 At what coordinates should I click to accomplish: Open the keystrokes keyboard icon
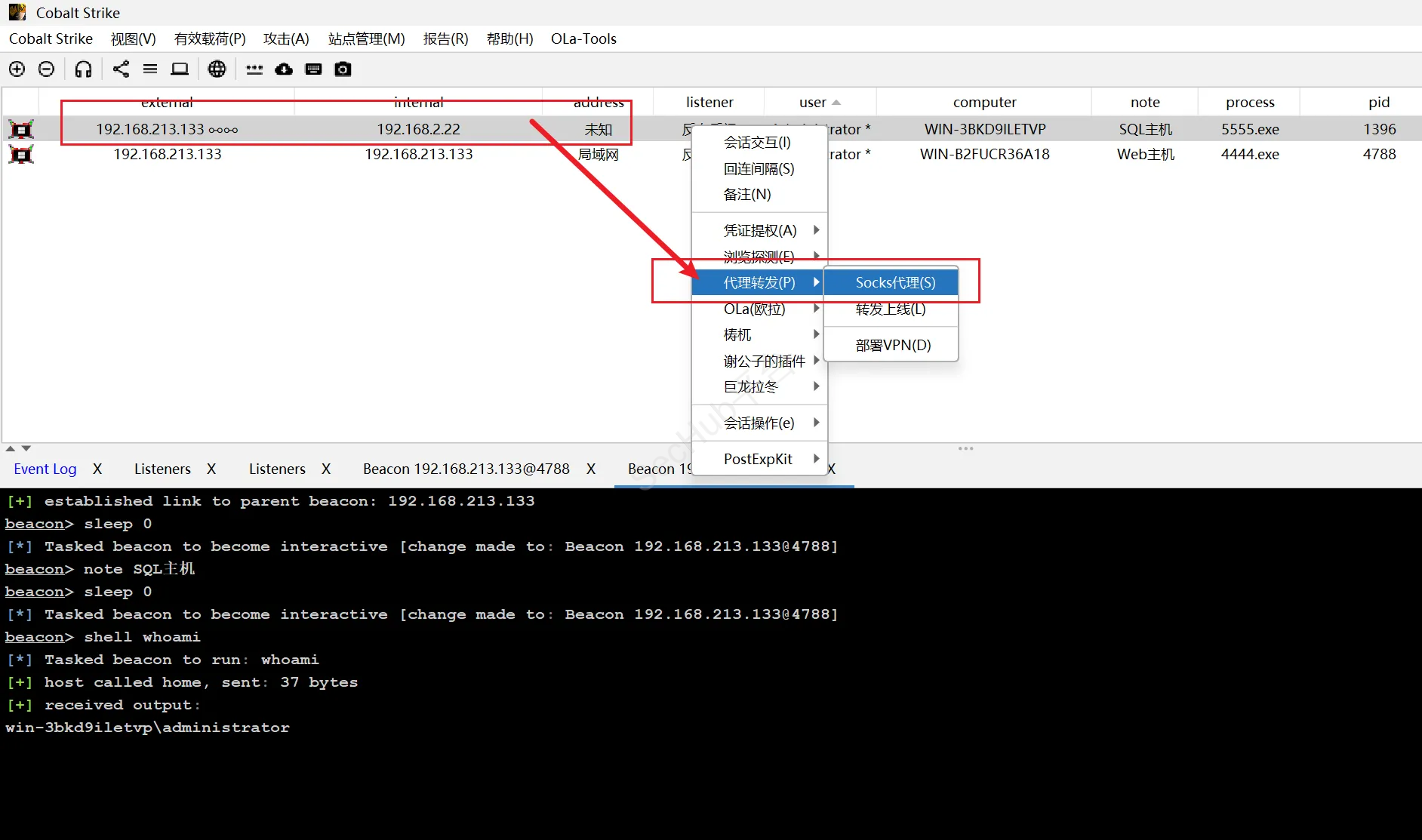(313, 69)
